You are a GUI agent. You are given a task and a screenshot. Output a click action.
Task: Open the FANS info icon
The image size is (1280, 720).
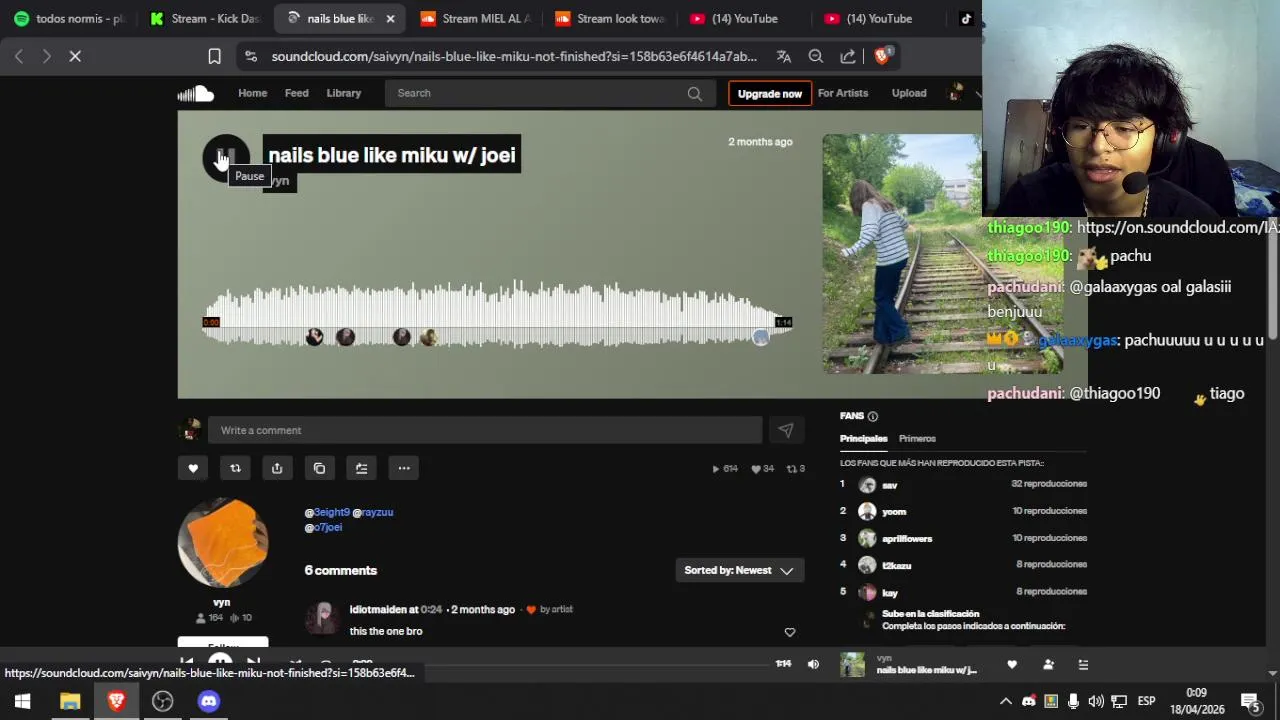(x=873, y=416)
